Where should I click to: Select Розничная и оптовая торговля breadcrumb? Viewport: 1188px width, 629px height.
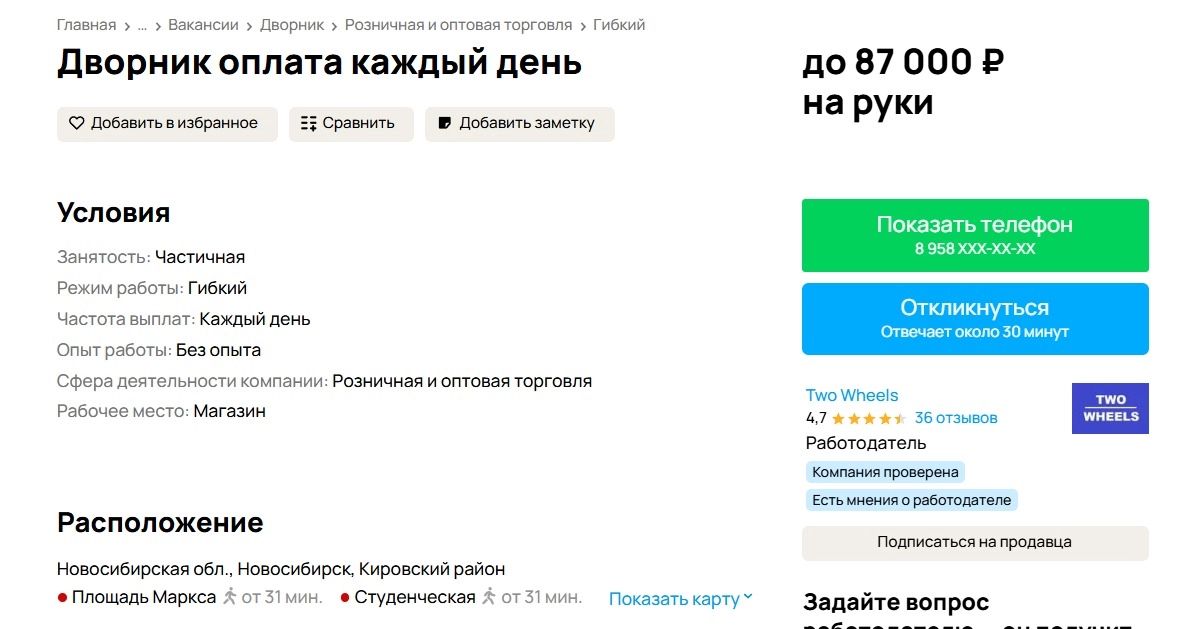coord(458,25)
